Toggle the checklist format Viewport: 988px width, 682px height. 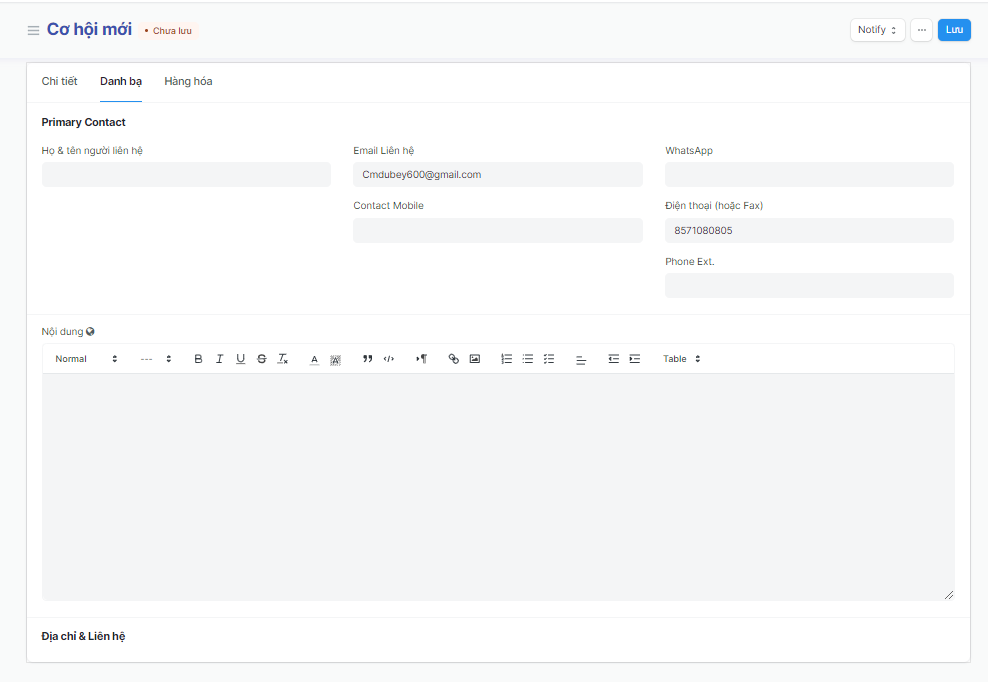549,359
